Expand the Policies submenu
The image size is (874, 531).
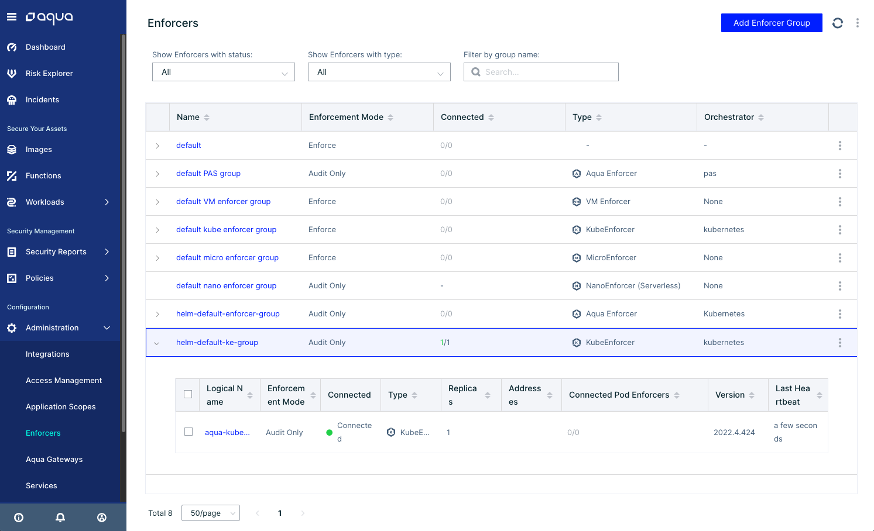point(106,278)
